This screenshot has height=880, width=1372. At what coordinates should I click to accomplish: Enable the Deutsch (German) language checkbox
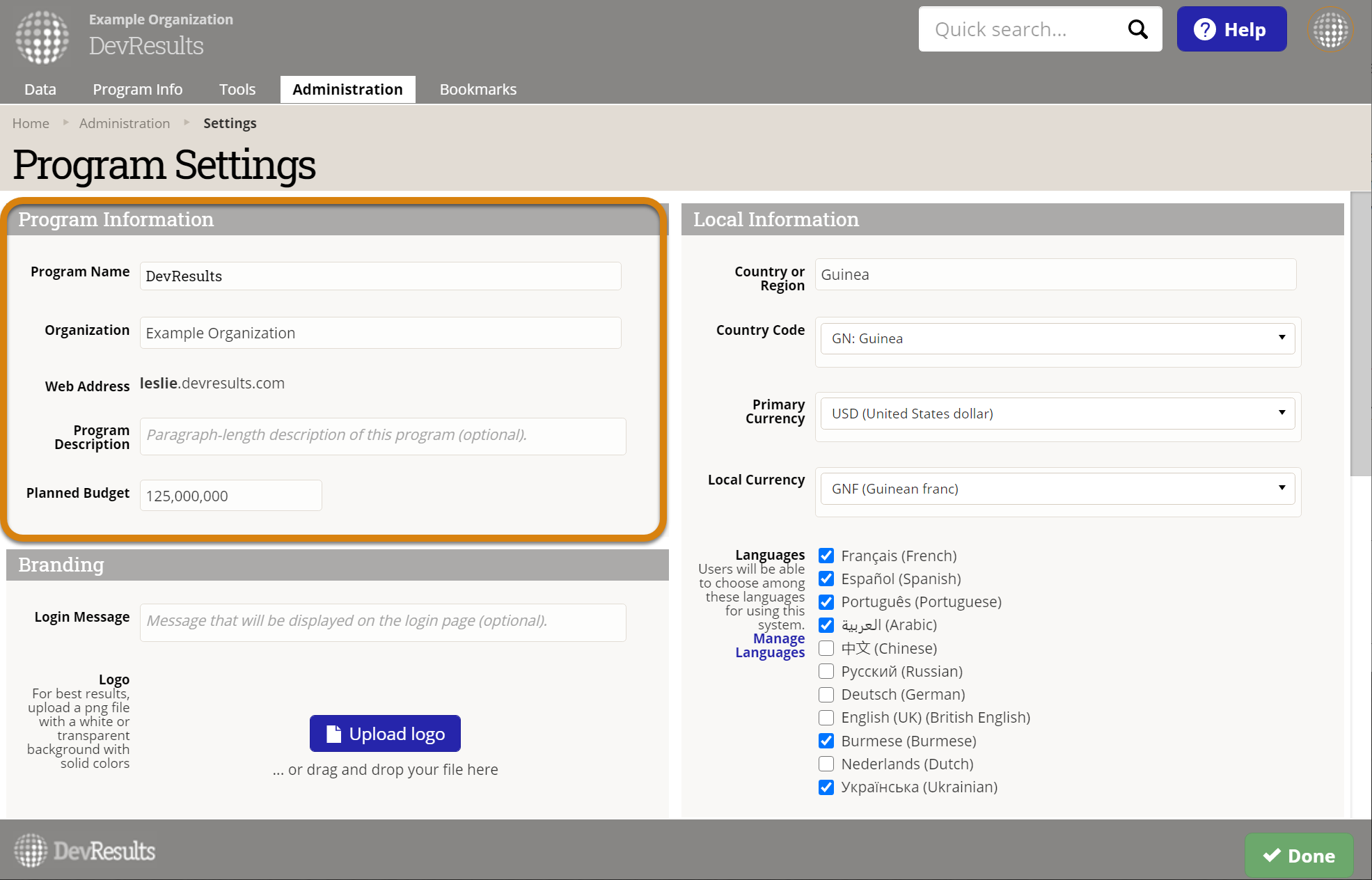[x=826, y=694]
